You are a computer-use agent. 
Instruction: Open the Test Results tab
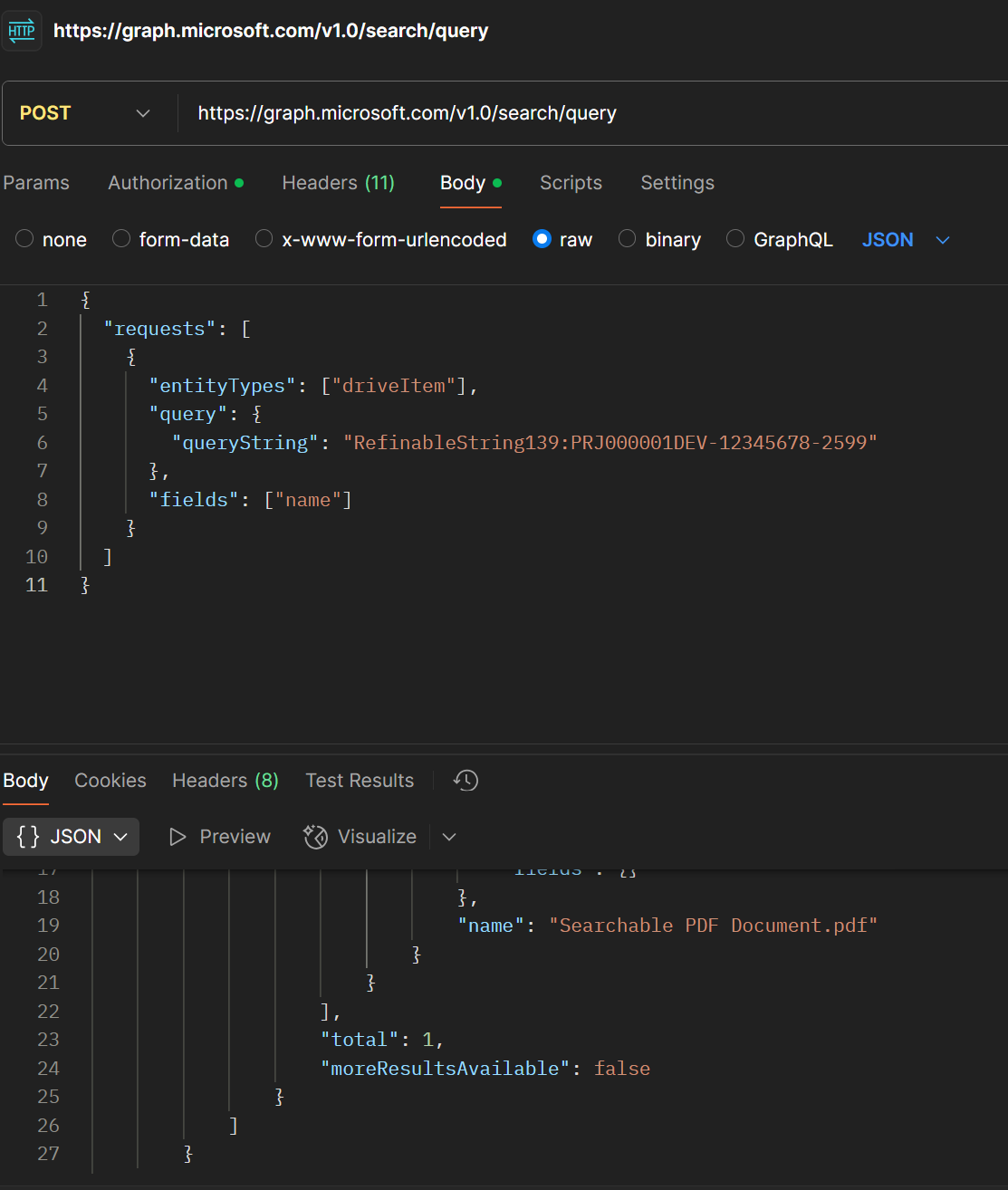click(360, 781)
